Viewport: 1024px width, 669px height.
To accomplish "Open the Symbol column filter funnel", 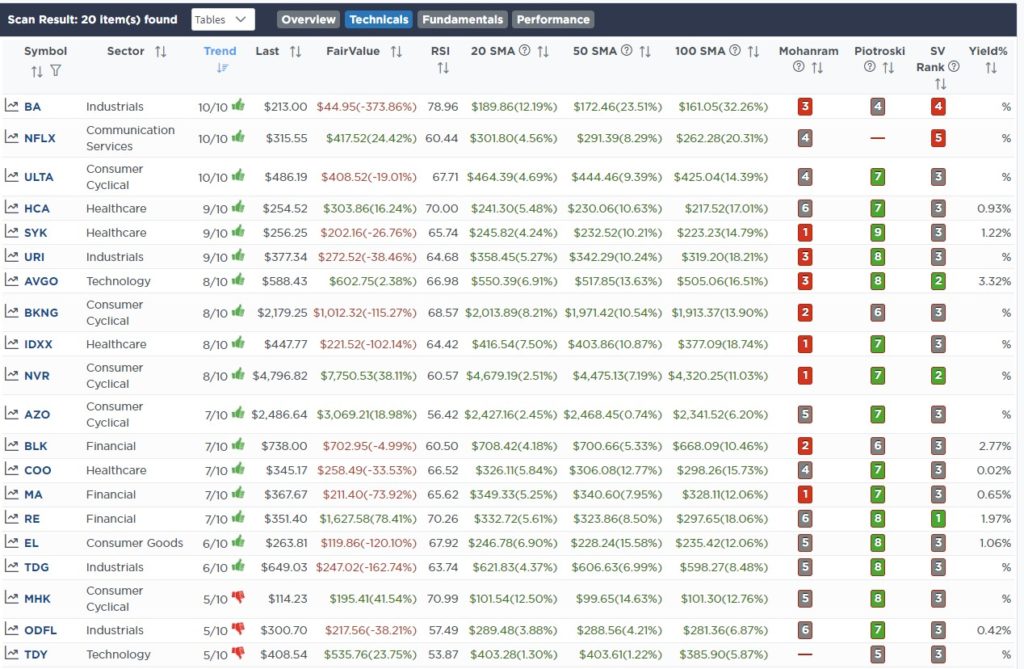I will [56, 71].
